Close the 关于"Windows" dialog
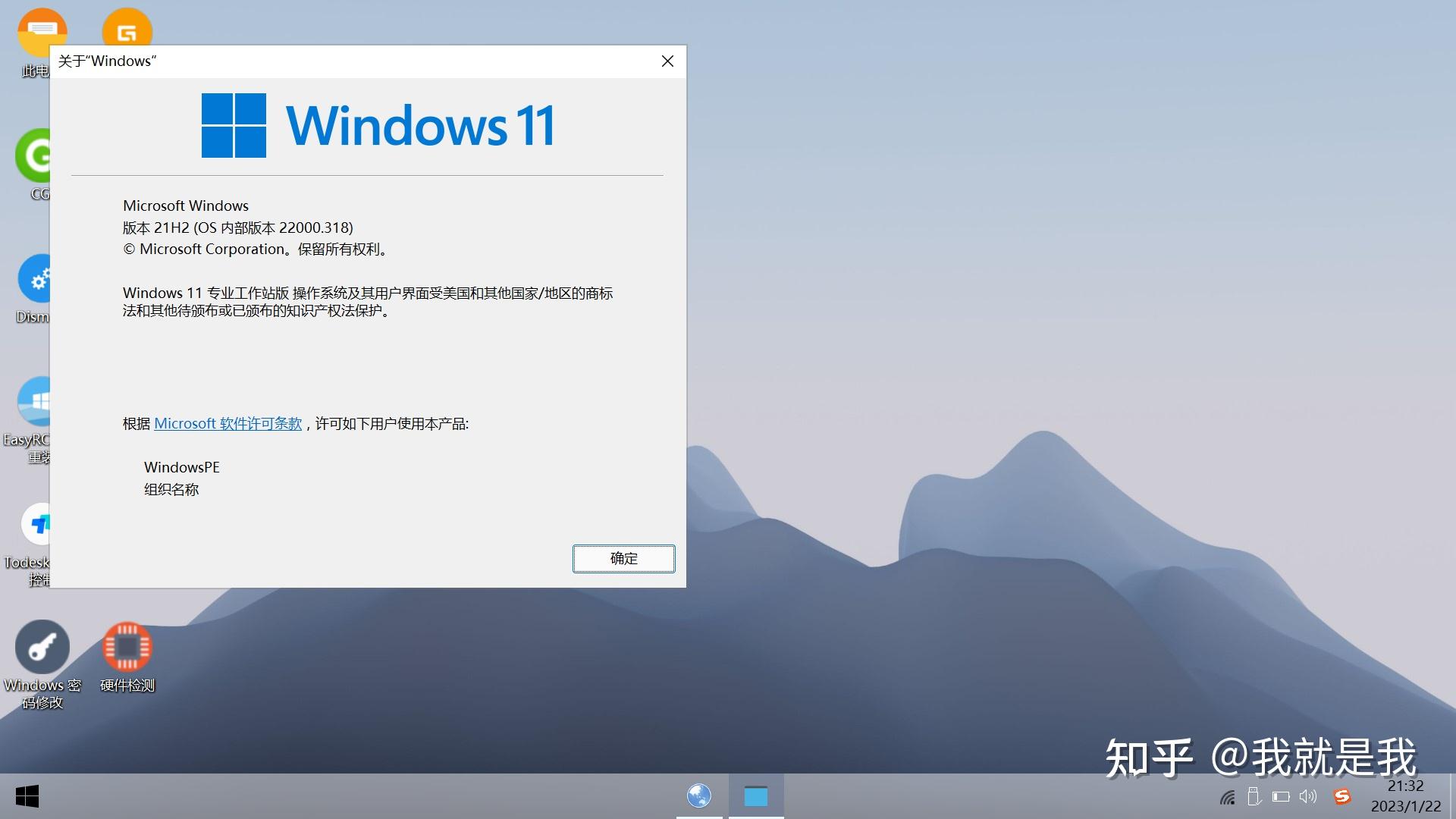1456x819 pixels. tap(667, 61)
